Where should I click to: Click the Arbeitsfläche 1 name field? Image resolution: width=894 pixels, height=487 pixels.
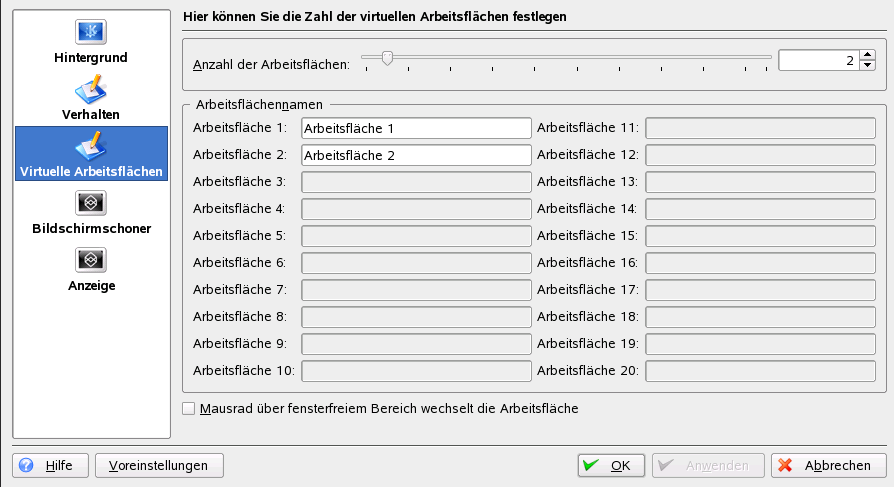[415, 128]
